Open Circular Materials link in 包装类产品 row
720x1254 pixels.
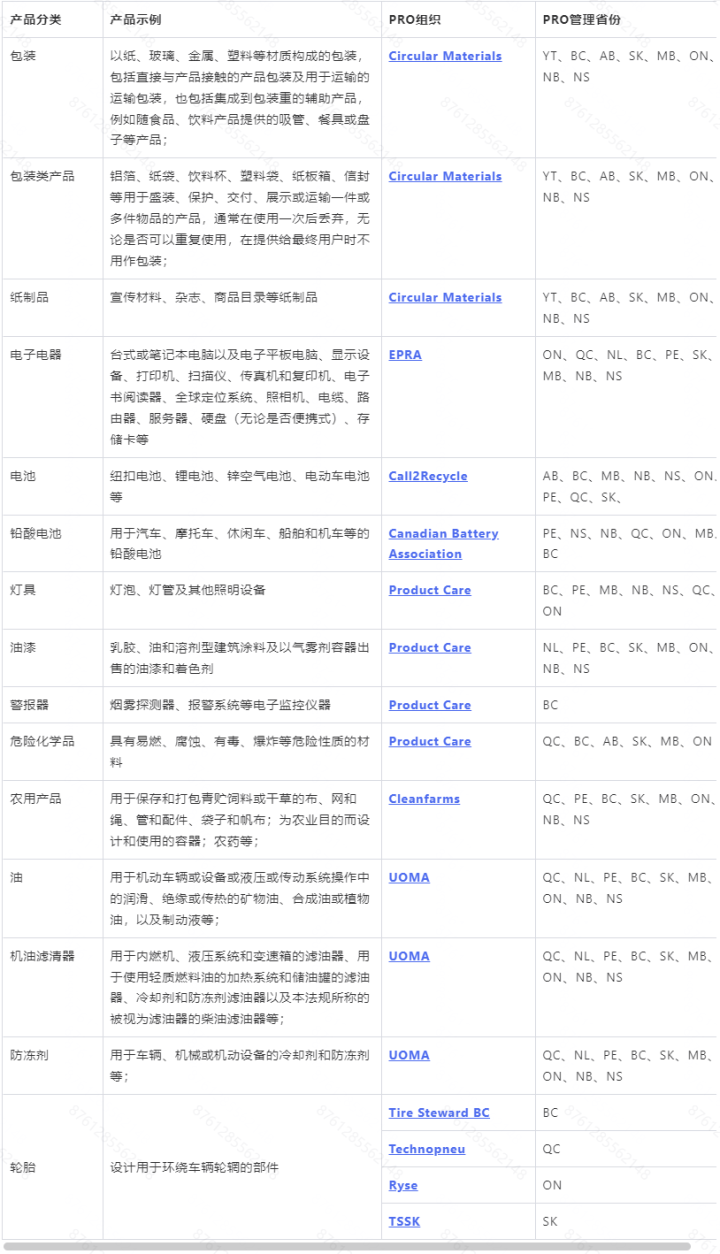click(445, 176)
